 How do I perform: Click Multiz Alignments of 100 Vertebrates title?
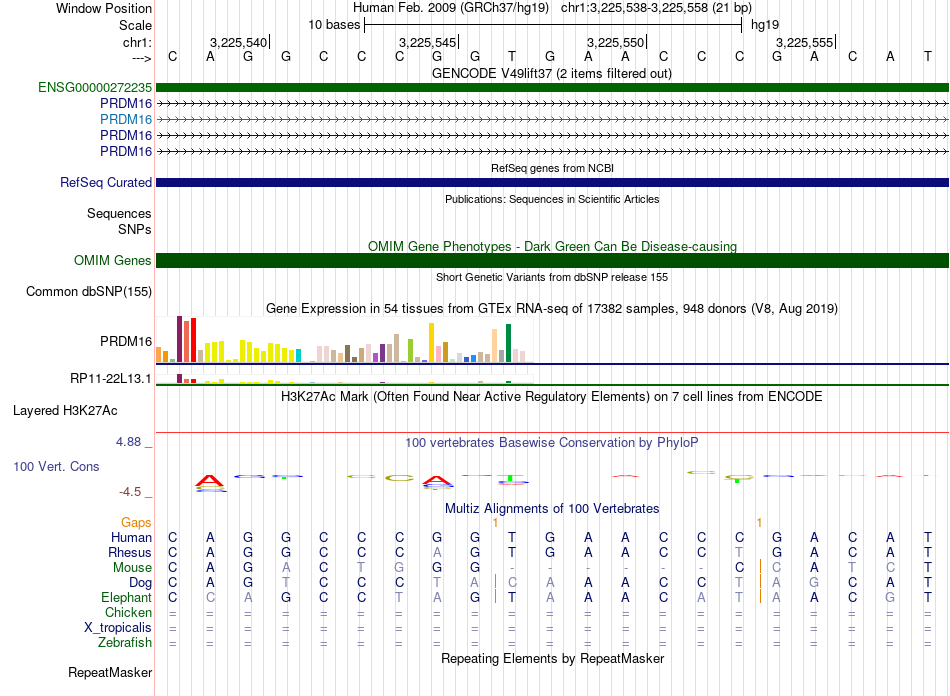(552, 508)
